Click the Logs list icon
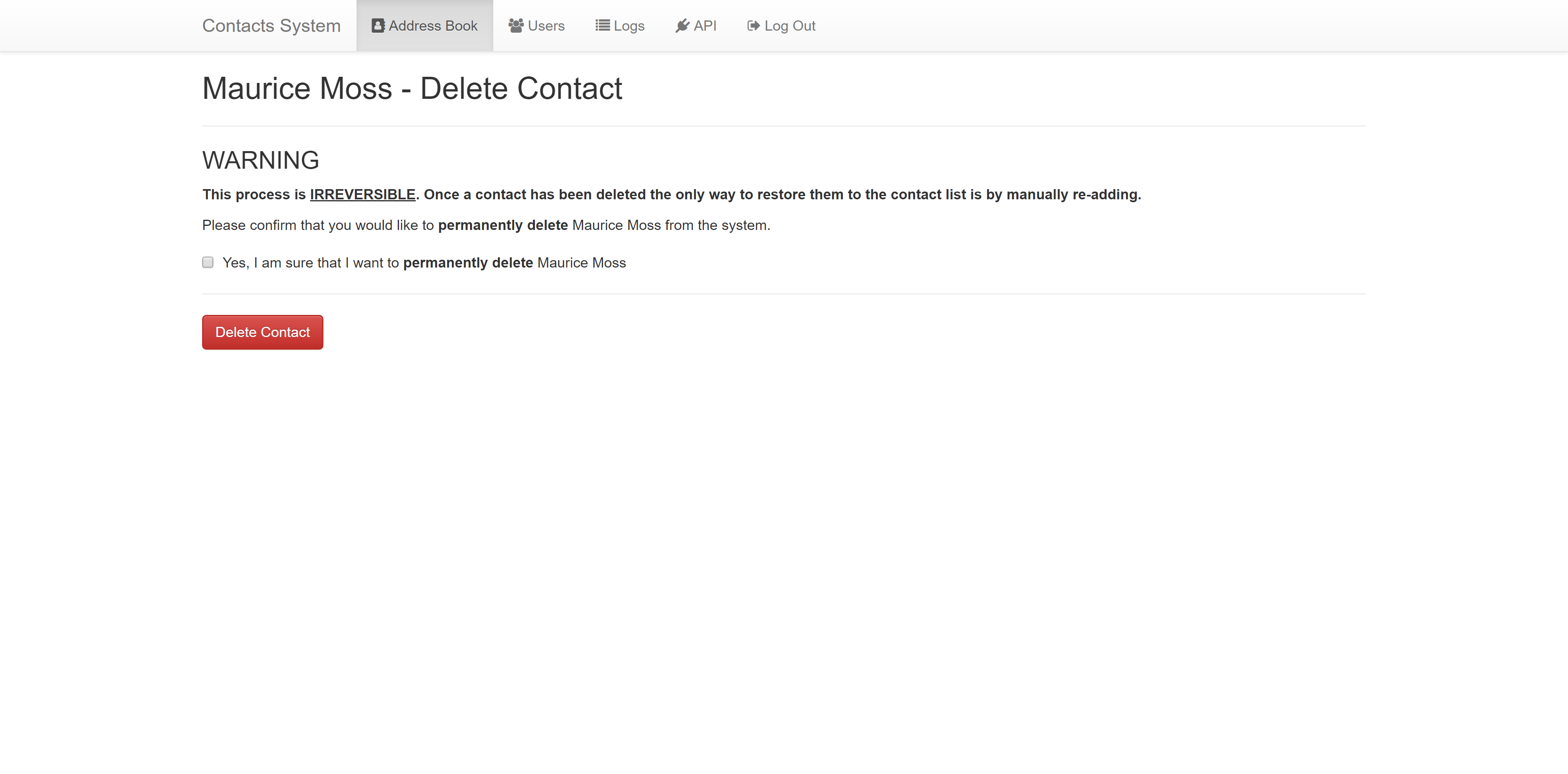Viewport: 1568px width, 774px height. (603, 26)
